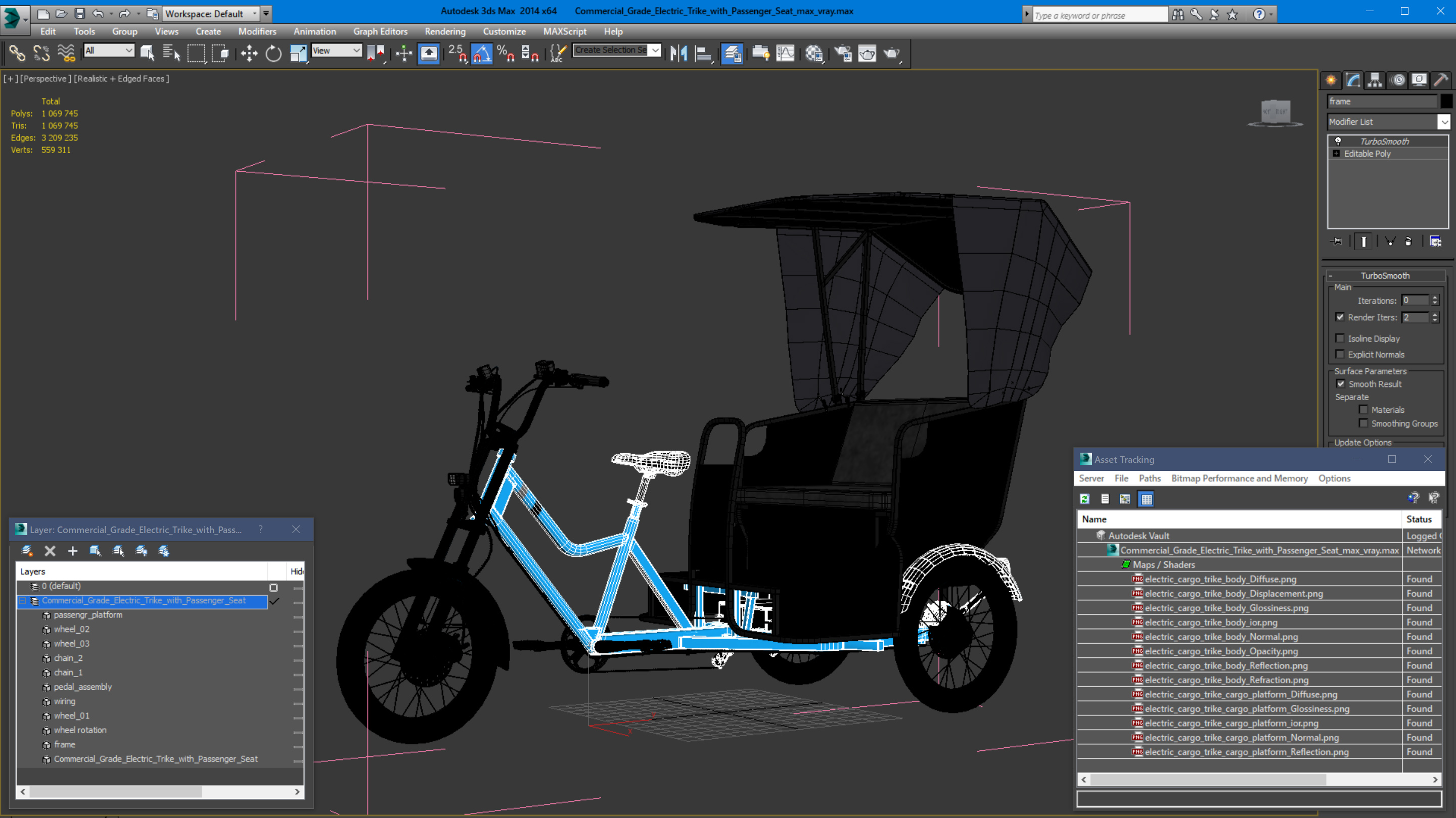Open the reference coordinate View dropdown

coord(356,51)
